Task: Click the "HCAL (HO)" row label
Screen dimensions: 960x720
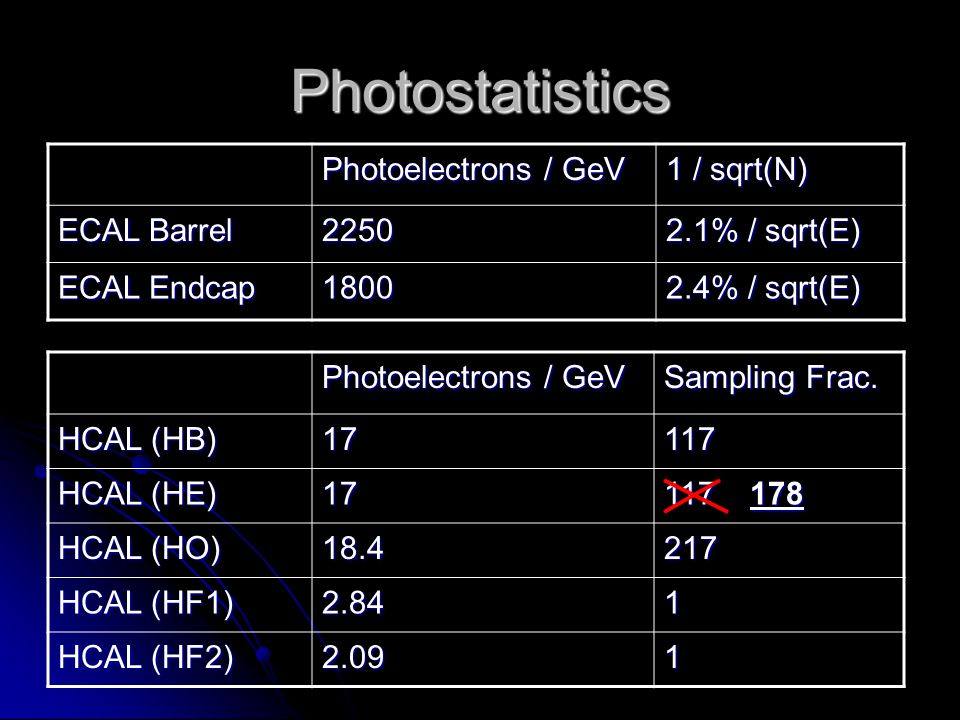Action: click(x=139, y=549)
